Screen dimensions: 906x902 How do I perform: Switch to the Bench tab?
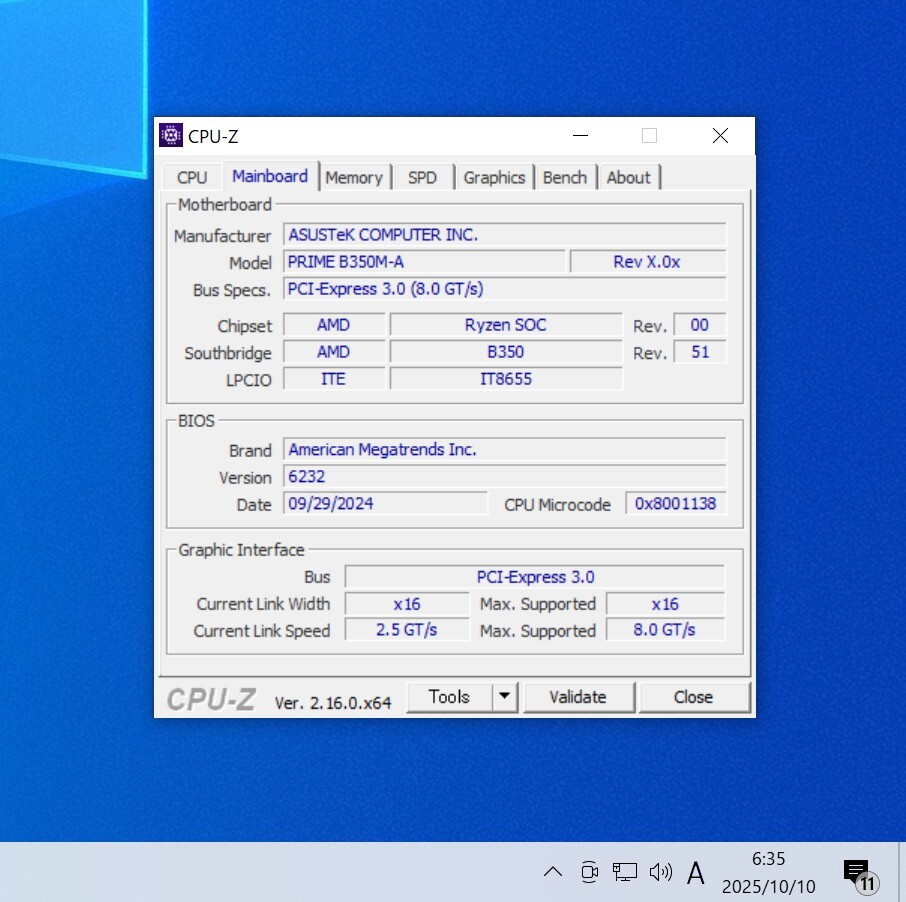point(565,177)
